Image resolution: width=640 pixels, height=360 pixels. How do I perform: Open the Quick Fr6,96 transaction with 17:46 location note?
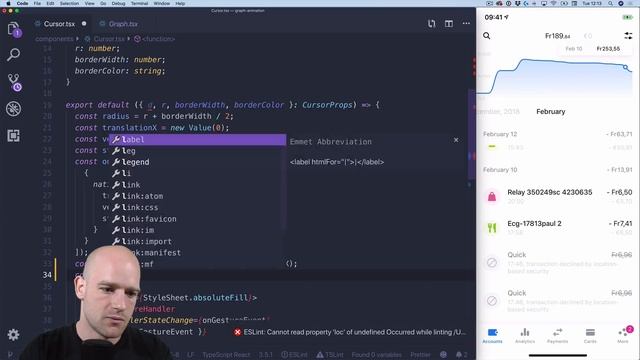point(558,262)
